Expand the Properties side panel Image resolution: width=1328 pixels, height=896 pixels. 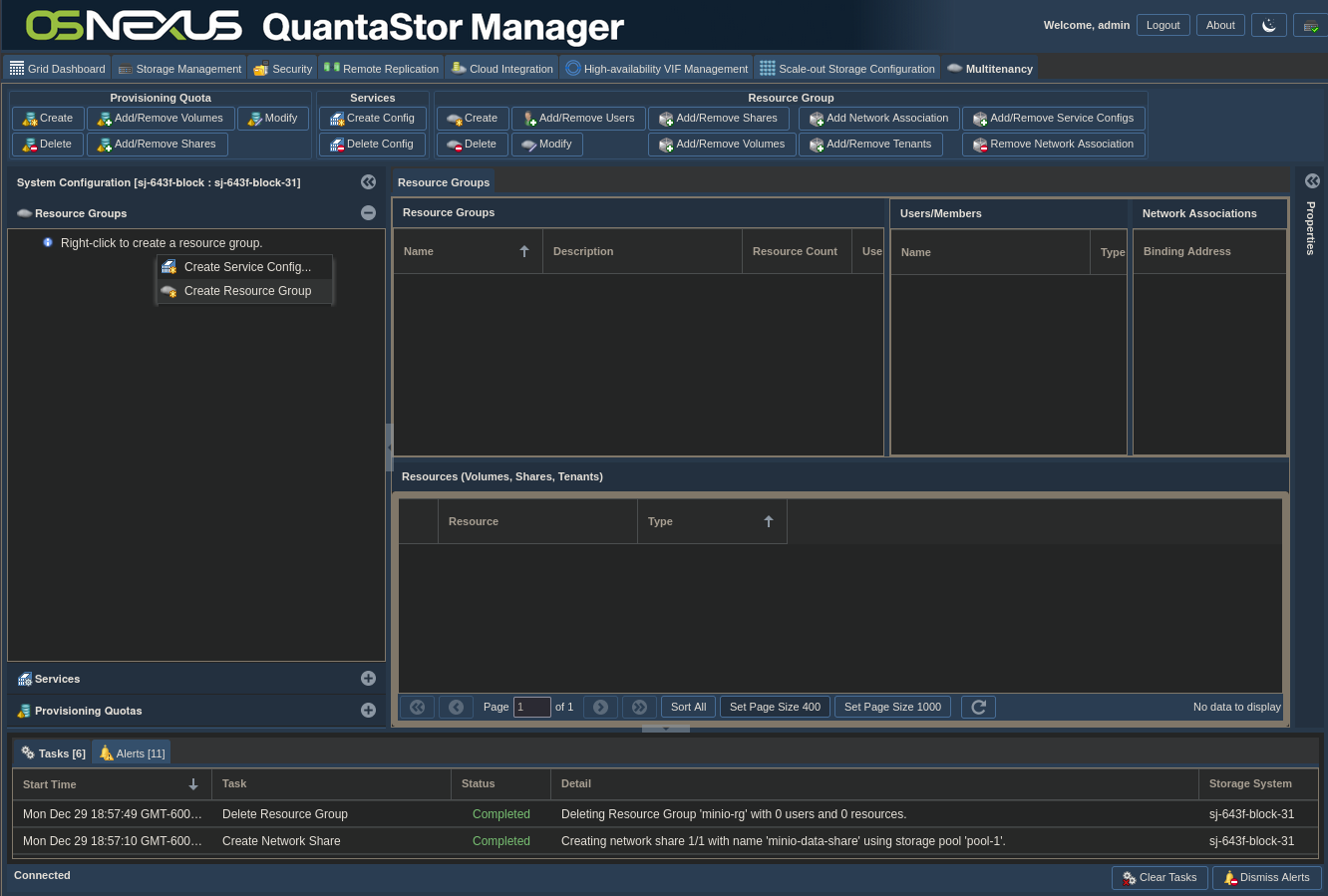1312,181
